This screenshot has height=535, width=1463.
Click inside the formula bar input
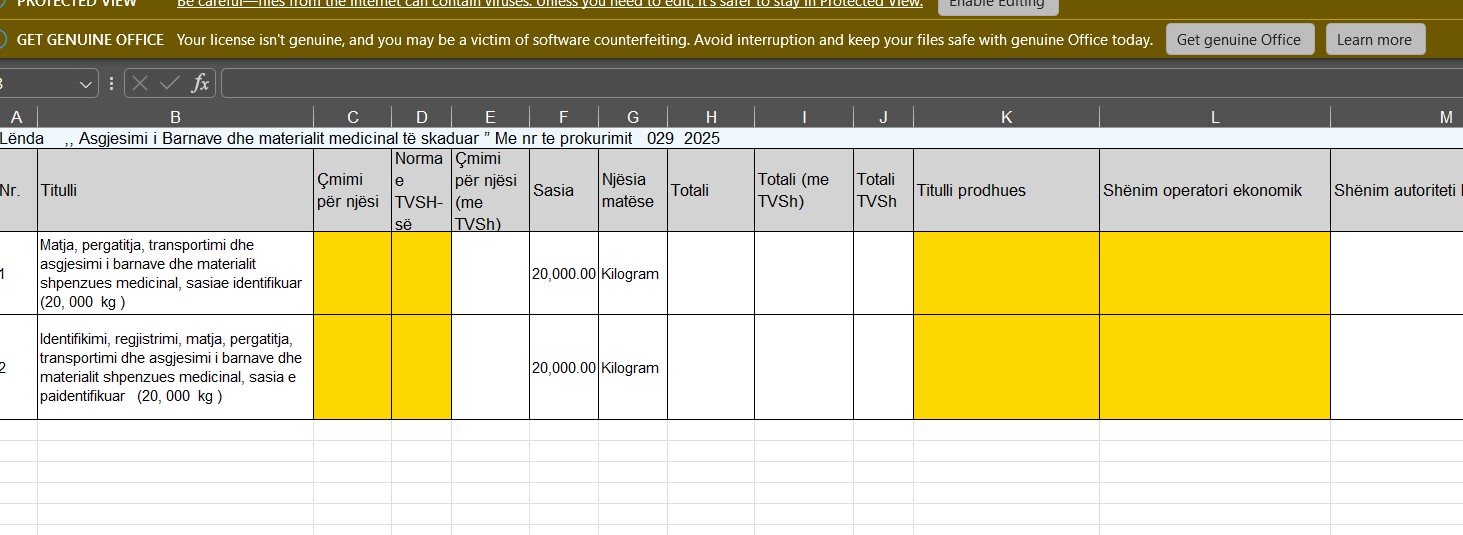point(800,83)
